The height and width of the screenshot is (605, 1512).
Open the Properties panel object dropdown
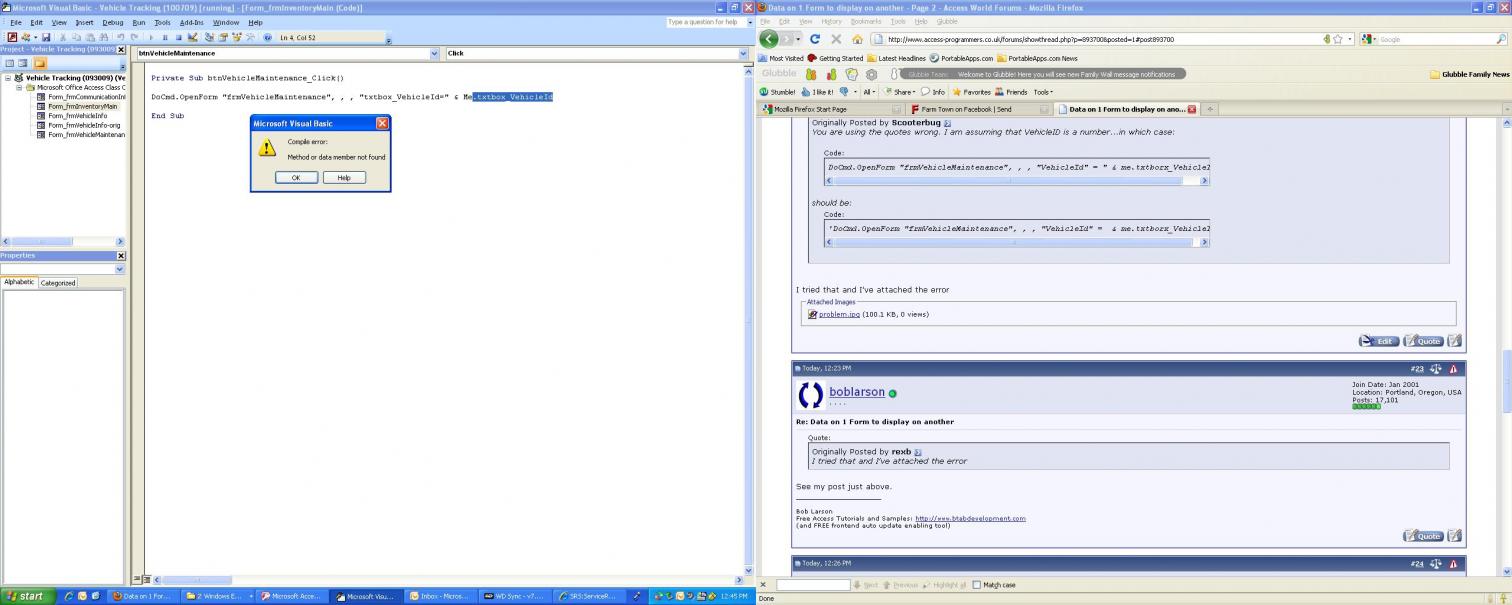120,269
